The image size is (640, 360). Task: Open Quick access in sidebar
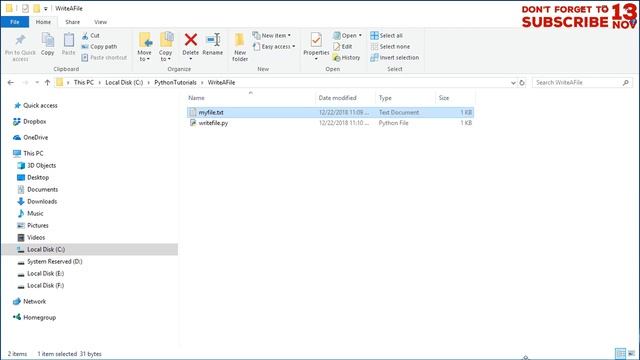40,105
